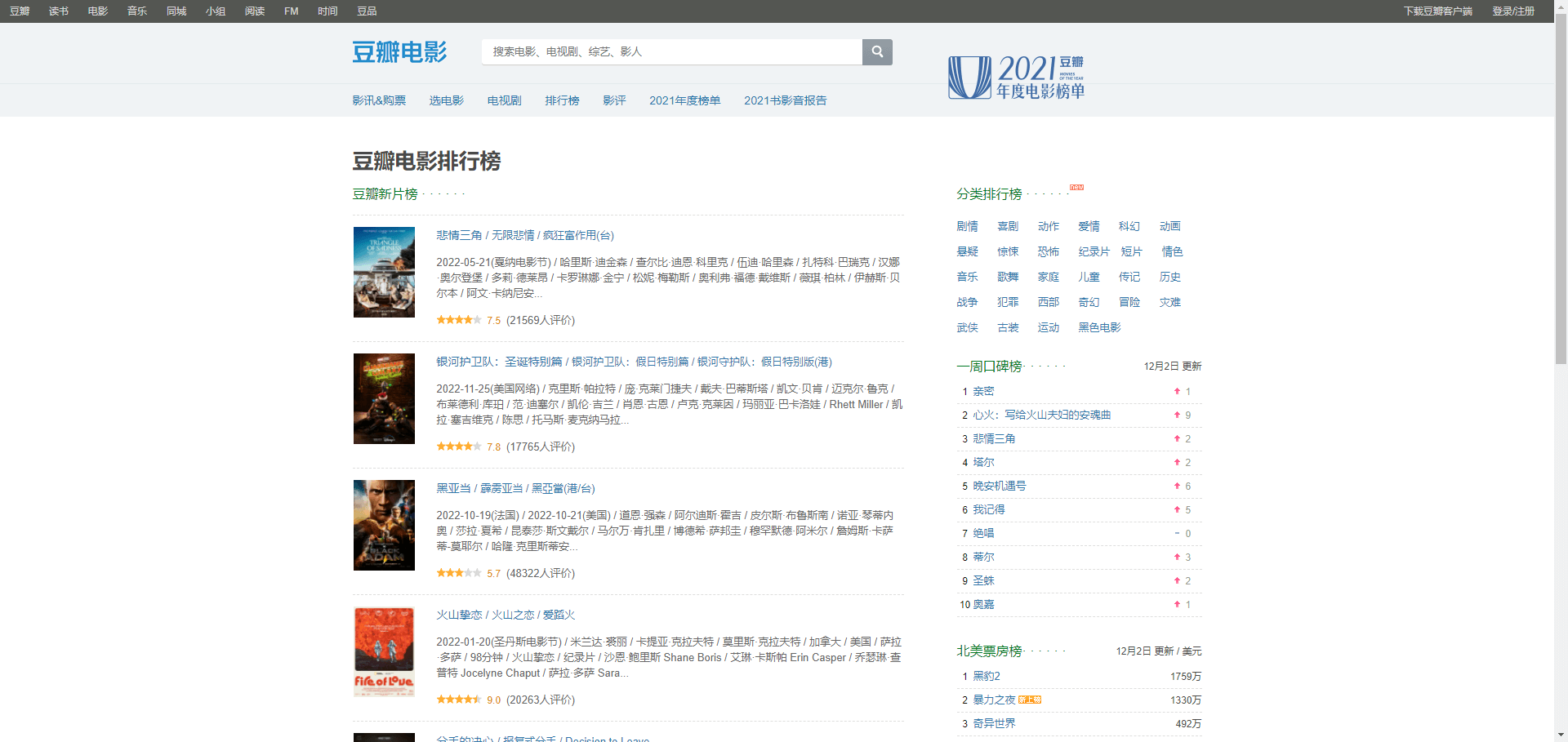1568x742 pixels.
Task: Click the scrollbar down arrow
Action: (1561, 735)
